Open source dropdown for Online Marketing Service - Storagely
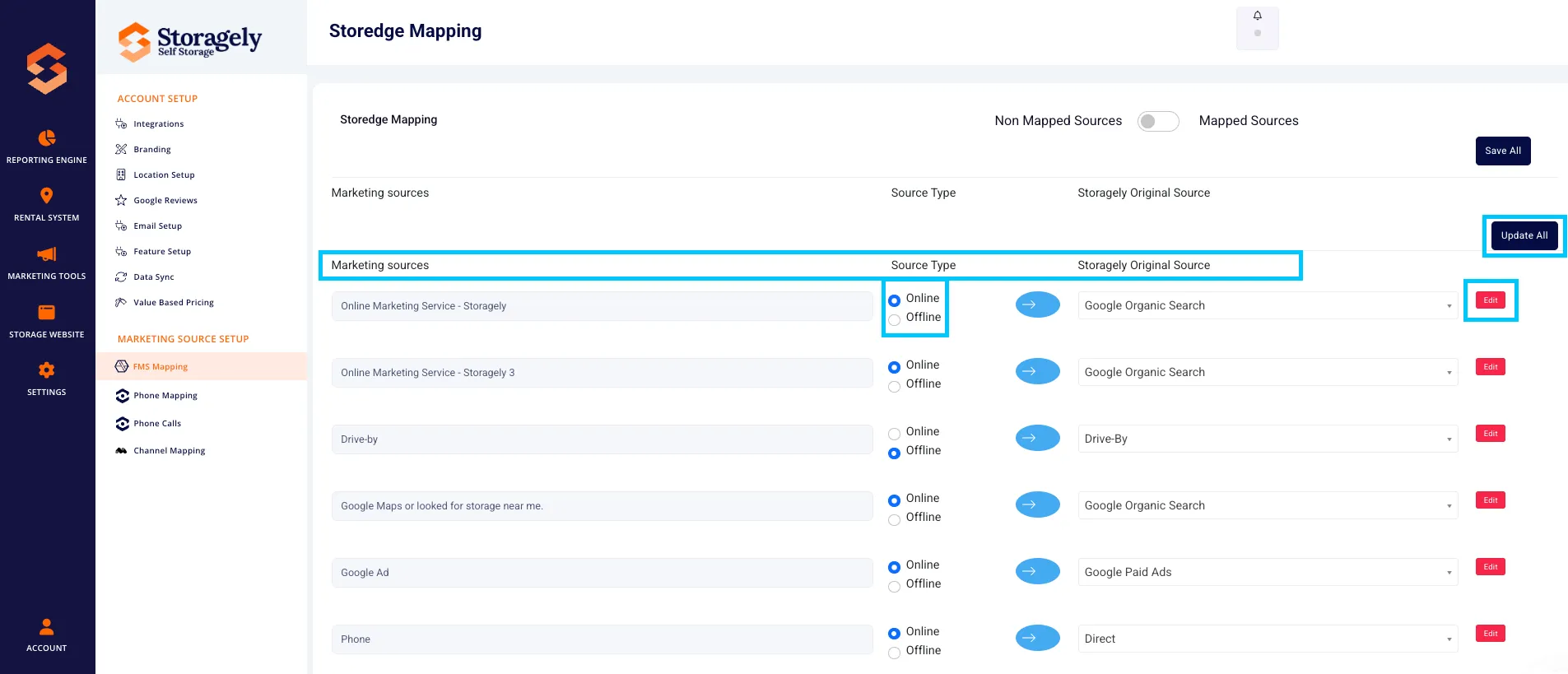 [x=1268, y=305]
